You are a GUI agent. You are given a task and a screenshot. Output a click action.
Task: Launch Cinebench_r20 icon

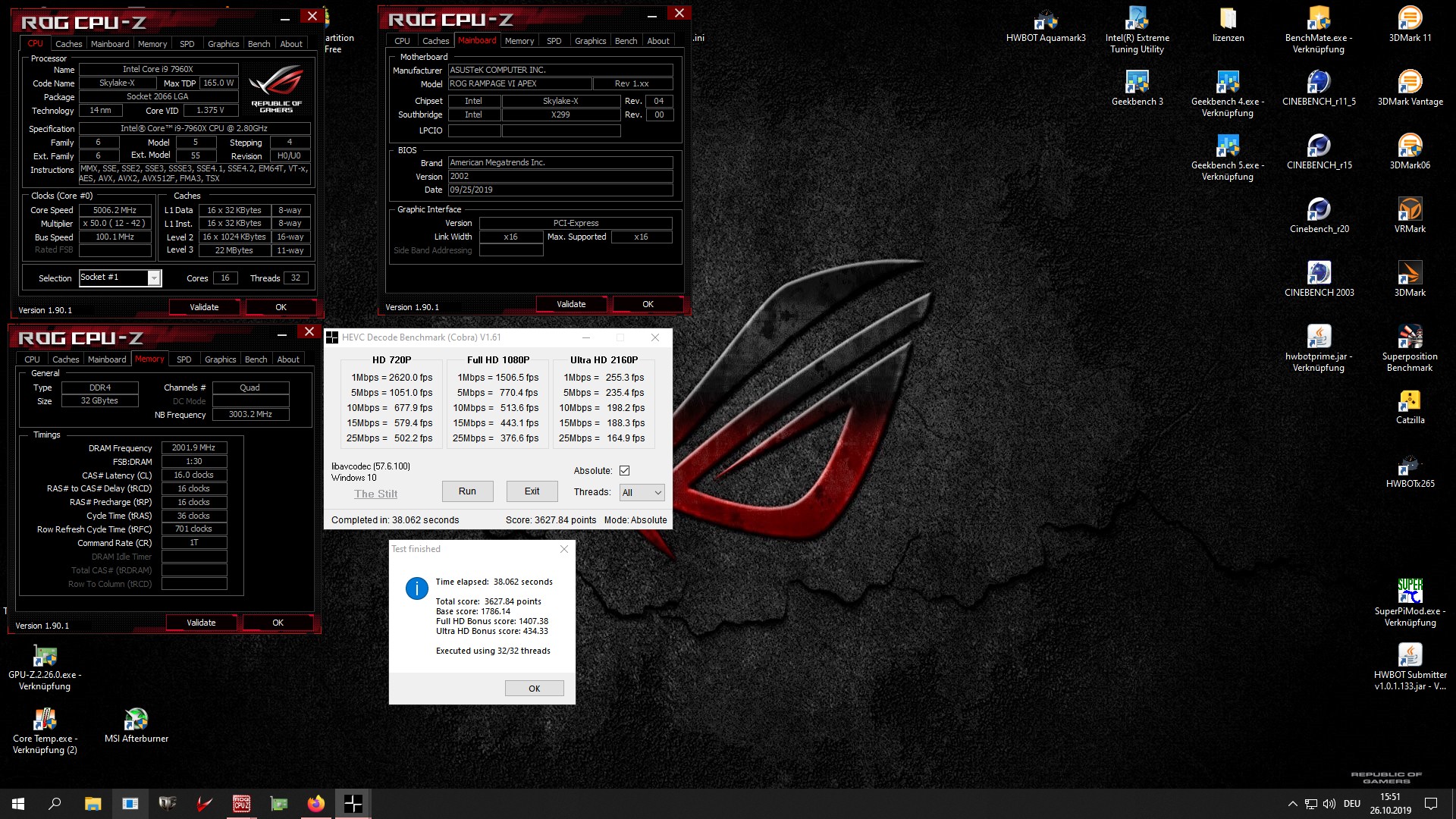point(1319,216)
